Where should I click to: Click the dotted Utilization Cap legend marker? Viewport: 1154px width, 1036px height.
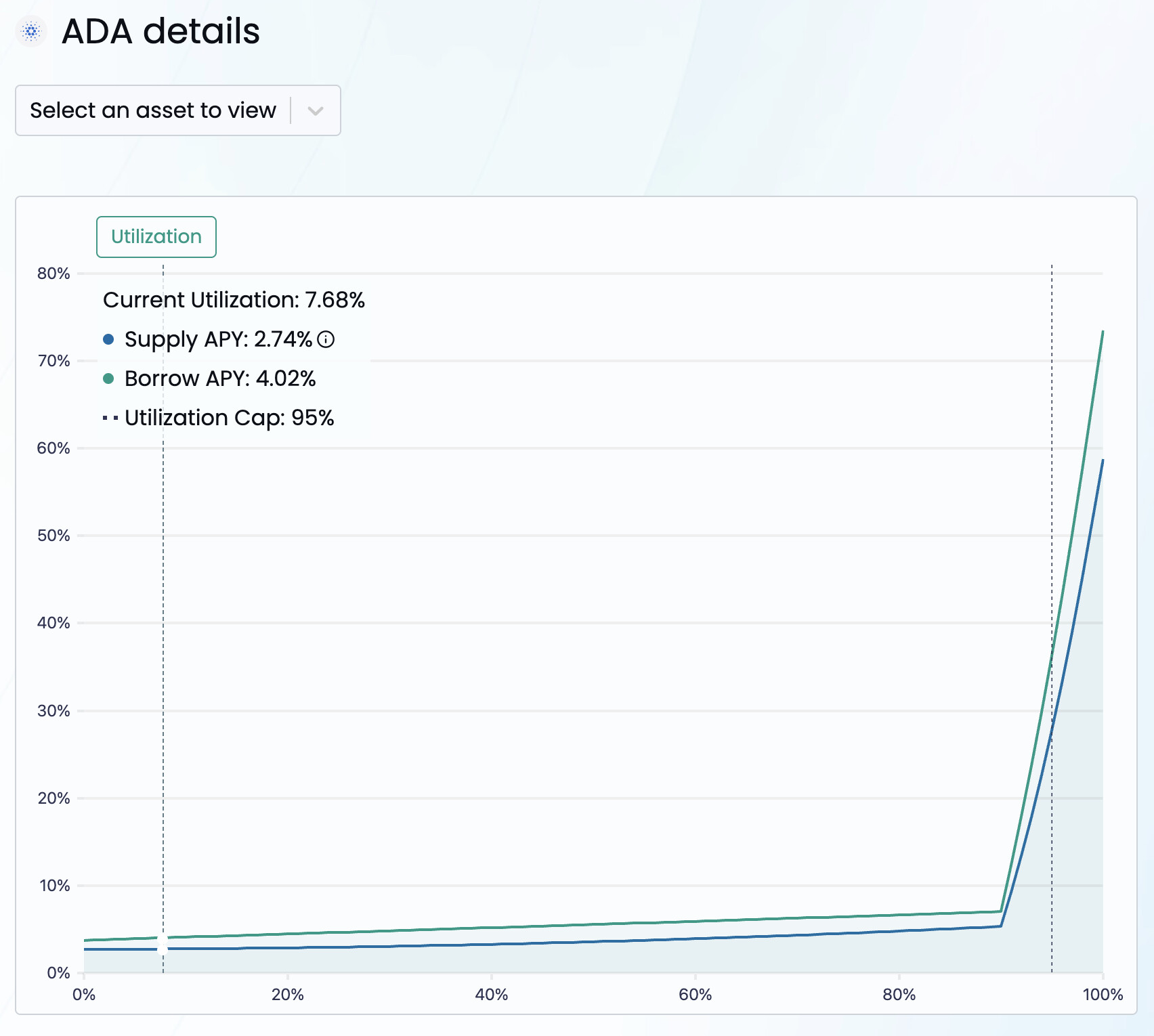[x=110, y=418]
